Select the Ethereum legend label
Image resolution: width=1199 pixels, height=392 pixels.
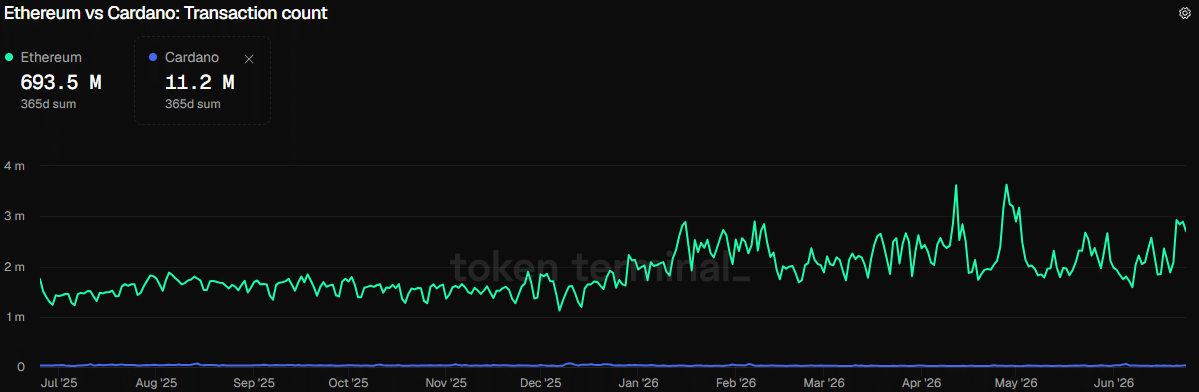click(x=51, y=57)
